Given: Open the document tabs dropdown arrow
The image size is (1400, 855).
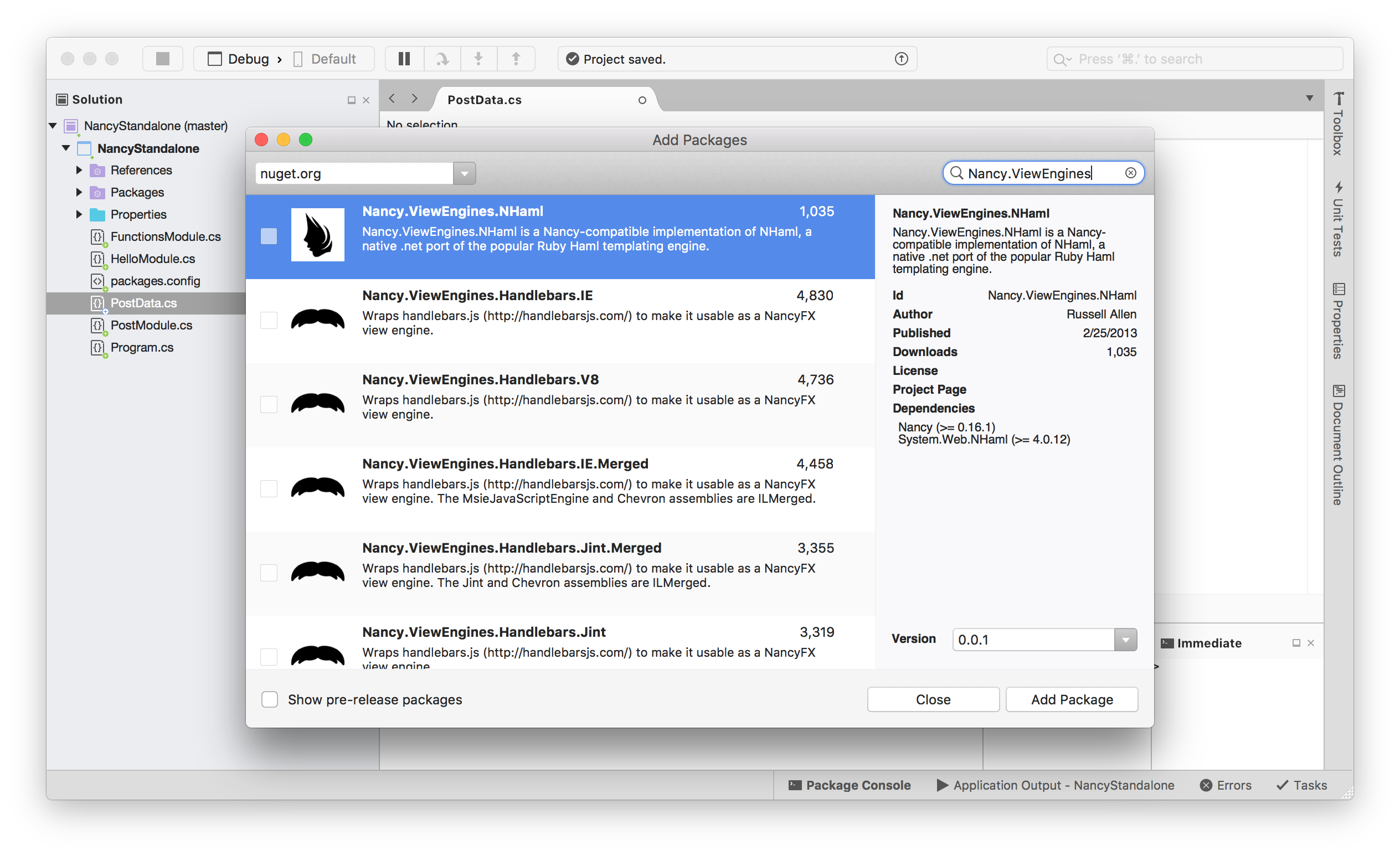Looking at the screenshot, I should 1309,98.
